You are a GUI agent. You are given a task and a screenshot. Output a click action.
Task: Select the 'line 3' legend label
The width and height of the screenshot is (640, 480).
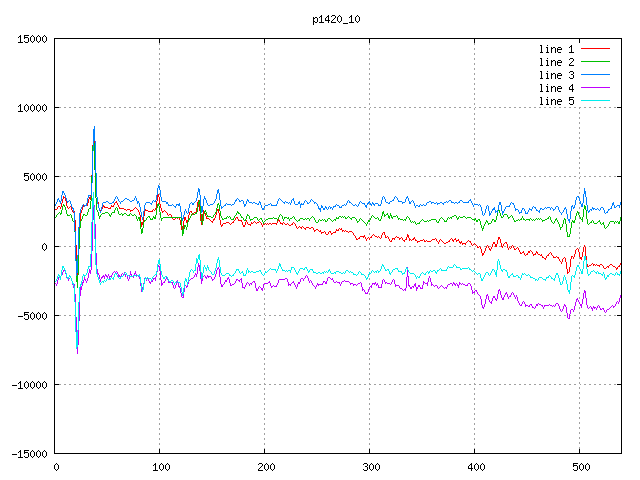click(557, 75)
